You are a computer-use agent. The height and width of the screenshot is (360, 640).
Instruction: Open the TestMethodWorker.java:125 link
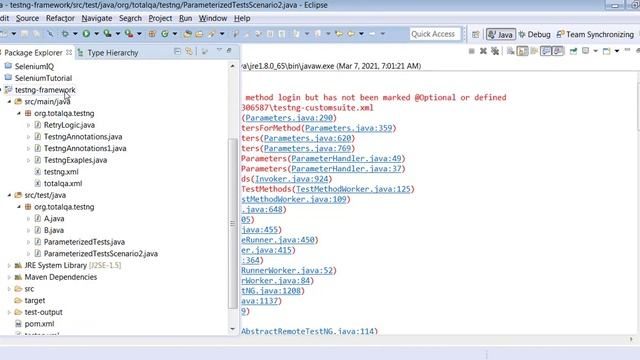353,189
